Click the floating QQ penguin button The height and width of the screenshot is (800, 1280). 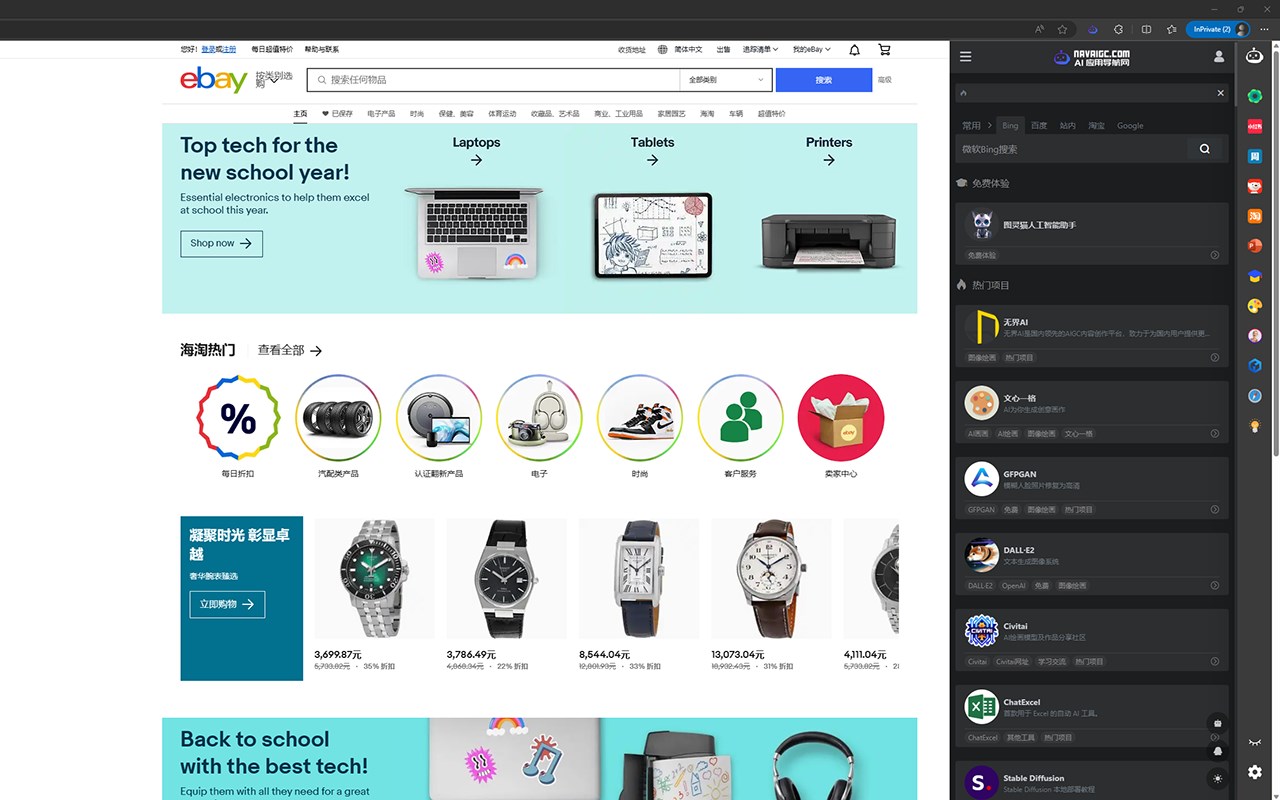click(x=1217, y=750)
